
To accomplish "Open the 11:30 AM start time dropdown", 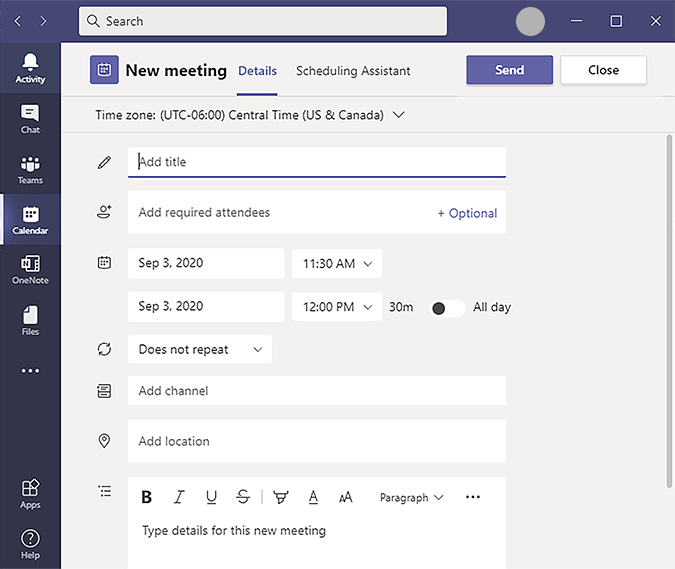I will click(x=337, y=264).
